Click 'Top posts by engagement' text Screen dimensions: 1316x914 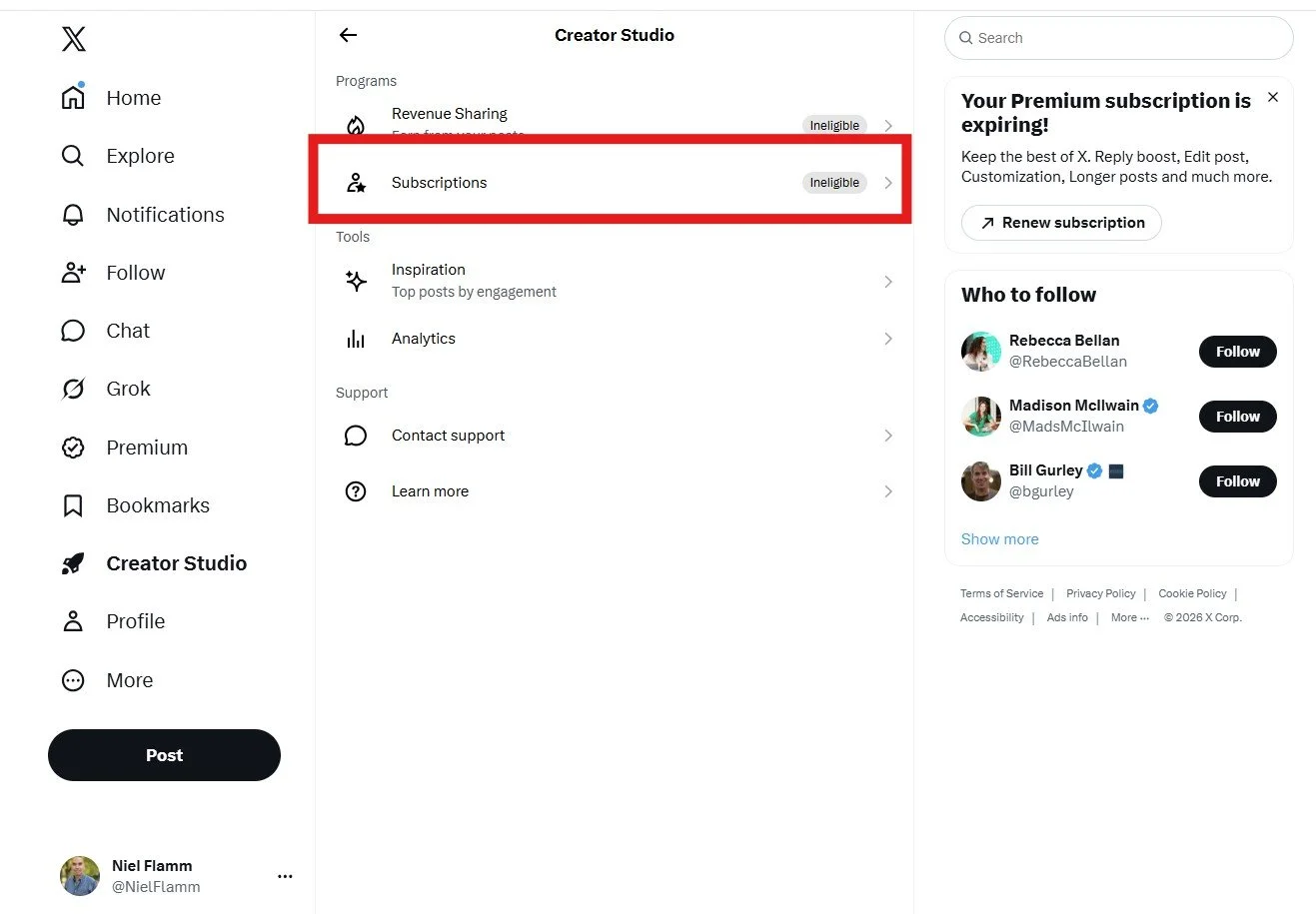[x=474, y=292]
